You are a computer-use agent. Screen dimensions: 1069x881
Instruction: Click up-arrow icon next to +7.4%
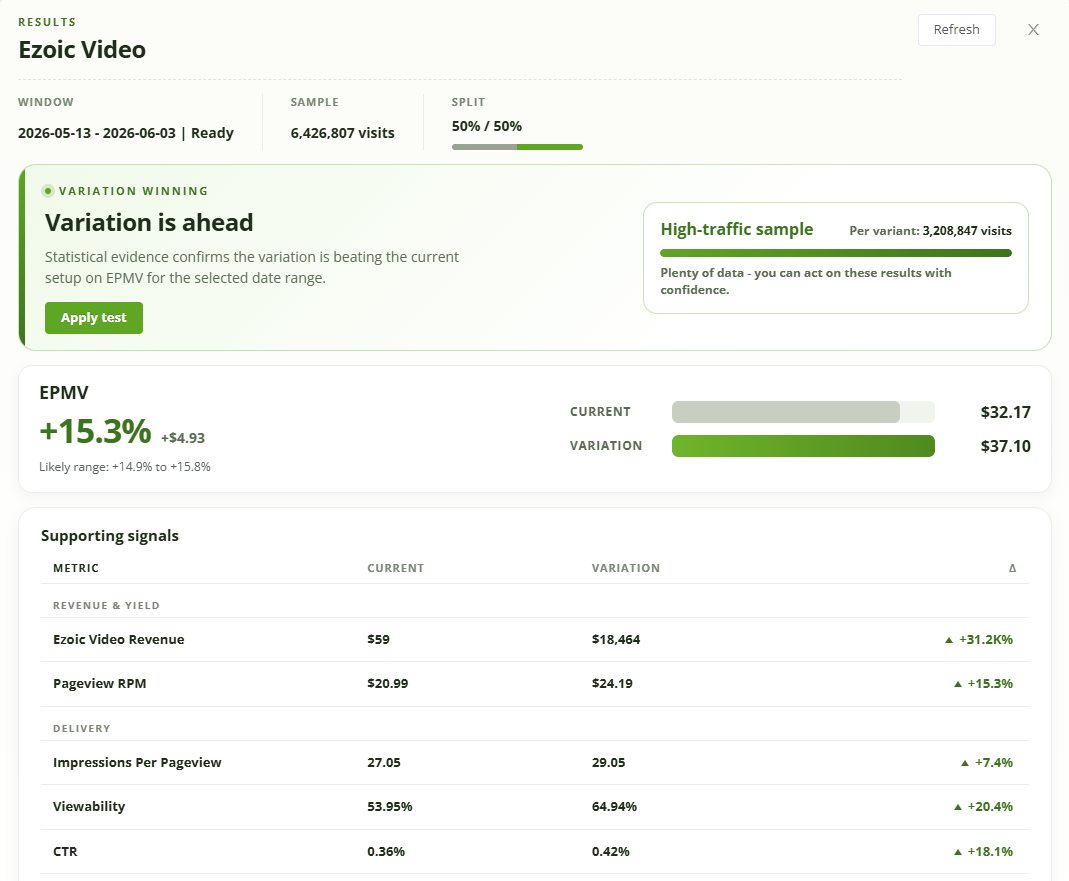click(965, 763)
